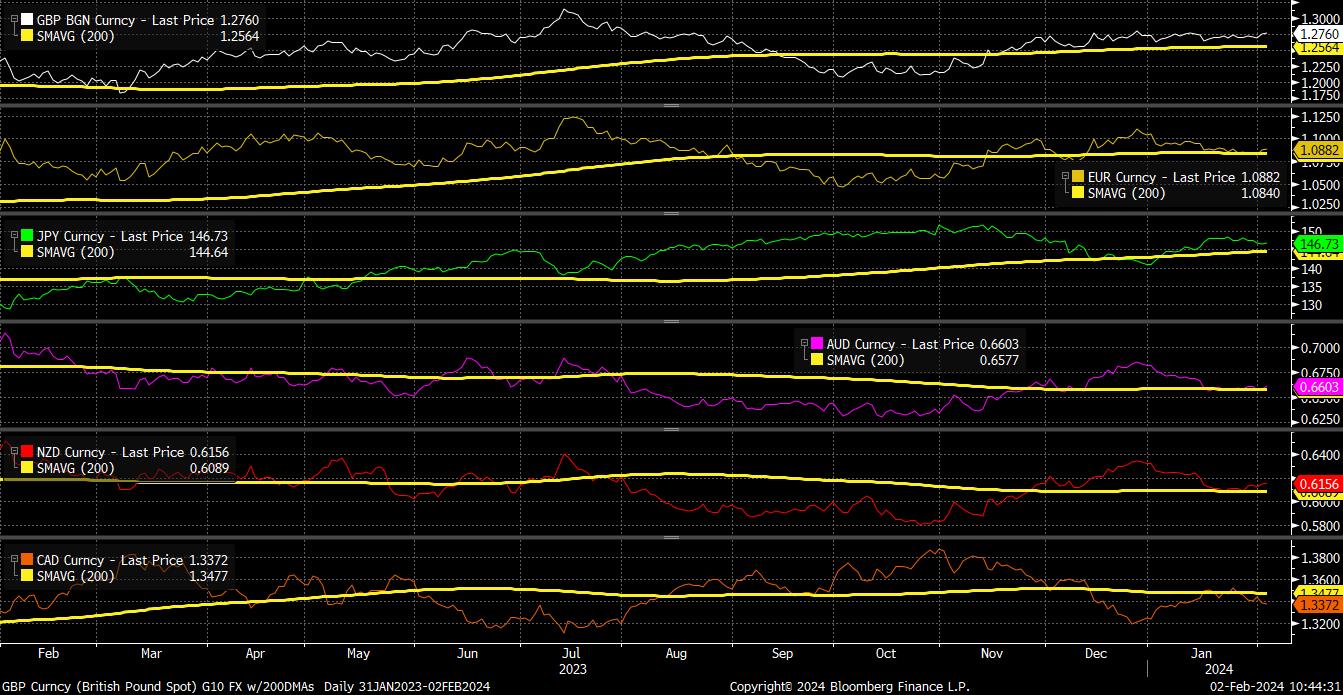Click the gold 1.0882 price tag on axis
Image resolution: width=1343 pixels, height=695 pixels.
pos(1317,150)
